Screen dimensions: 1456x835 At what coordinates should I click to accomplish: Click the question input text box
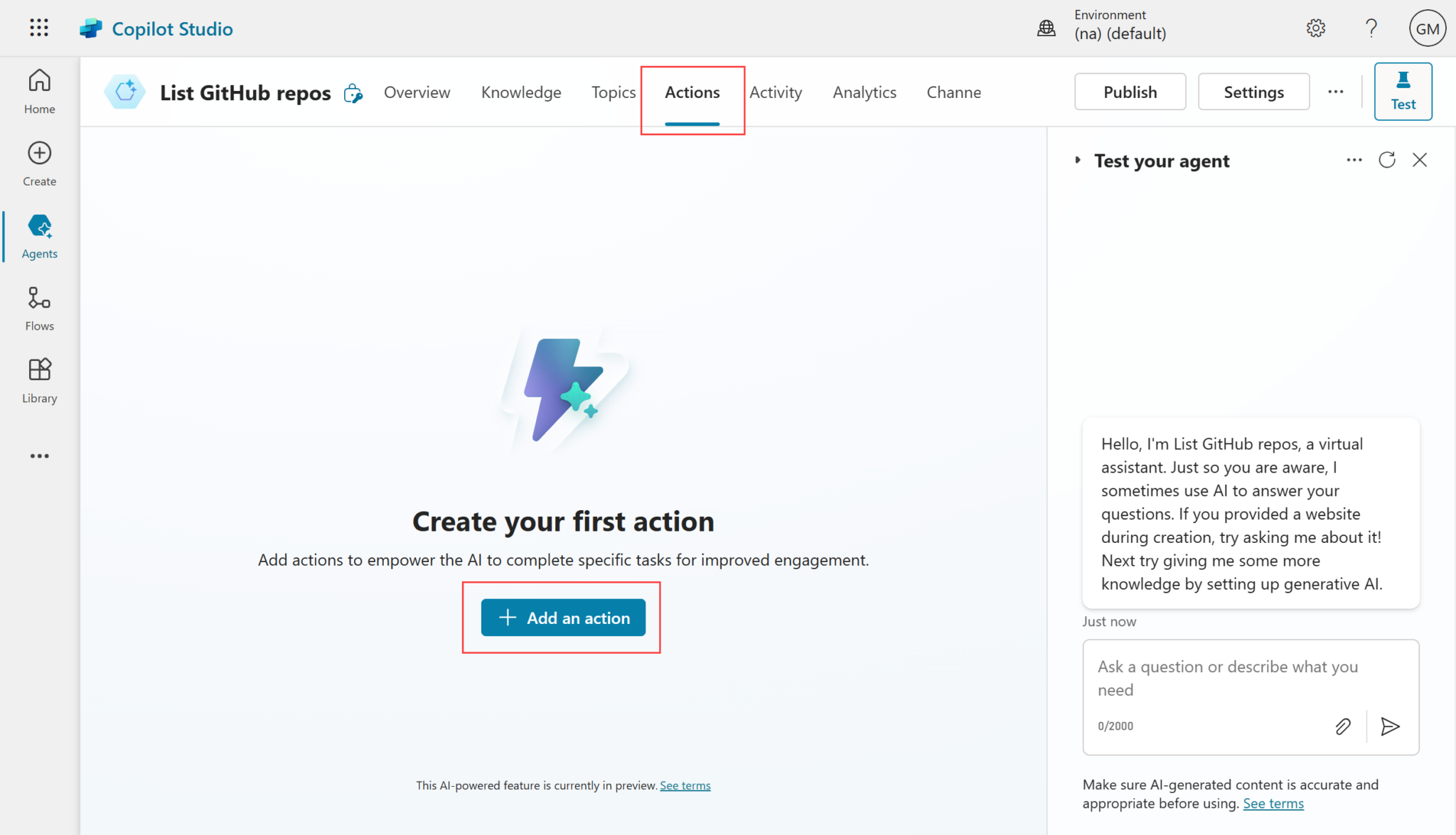[1228, 678]
